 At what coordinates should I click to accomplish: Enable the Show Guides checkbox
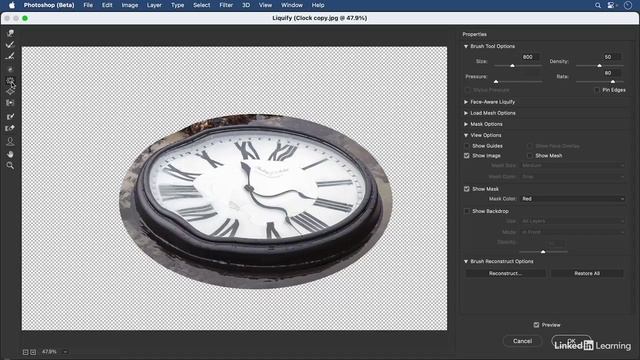(467, 146)
